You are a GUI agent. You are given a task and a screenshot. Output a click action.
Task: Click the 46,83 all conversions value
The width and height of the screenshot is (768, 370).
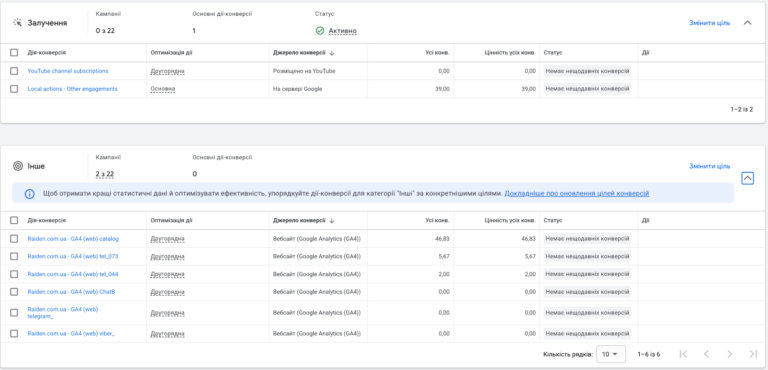(442, 239)
